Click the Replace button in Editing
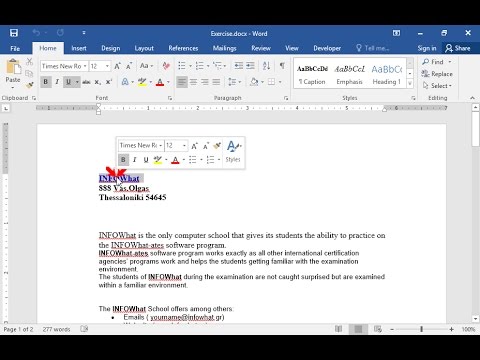Viewport: 480px width, 360px height. click(437, 74)
